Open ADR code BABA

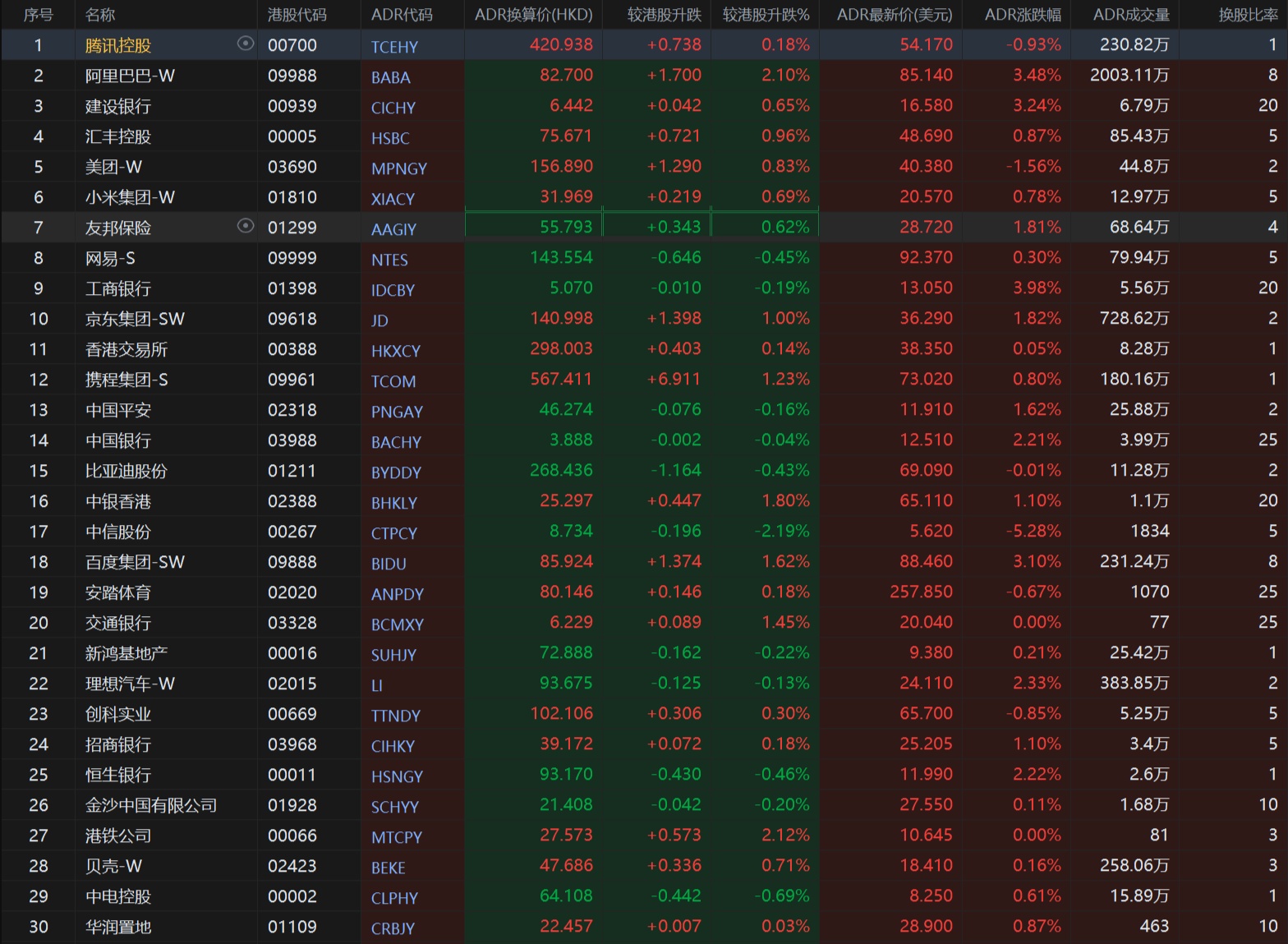(x=390, y=77)
